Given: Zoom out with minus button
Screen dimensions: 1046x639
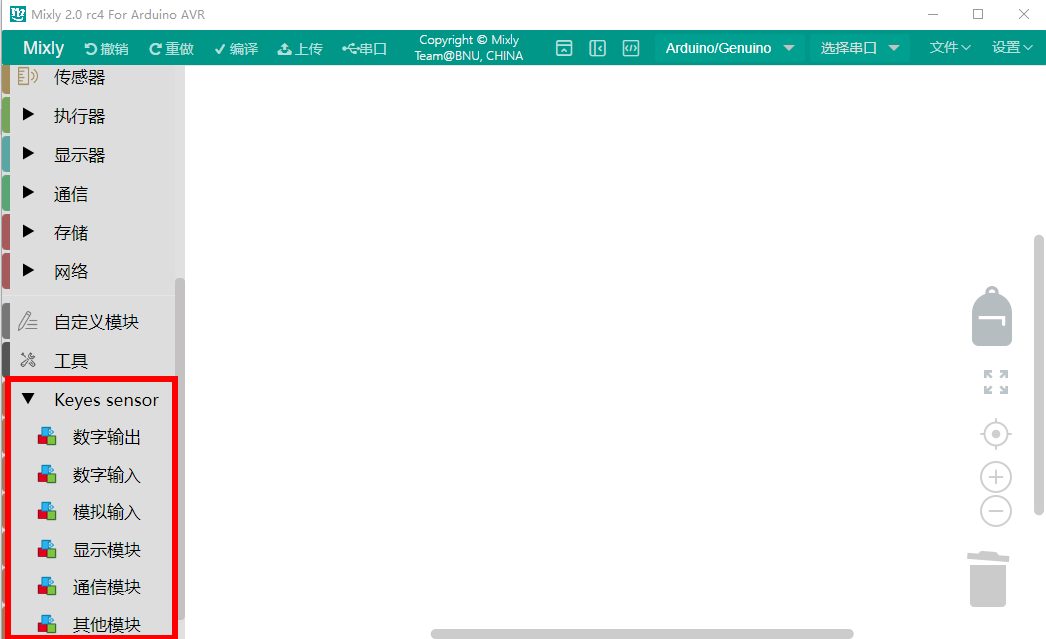Looking at the screenshot, I should click(x=995, y=511).
